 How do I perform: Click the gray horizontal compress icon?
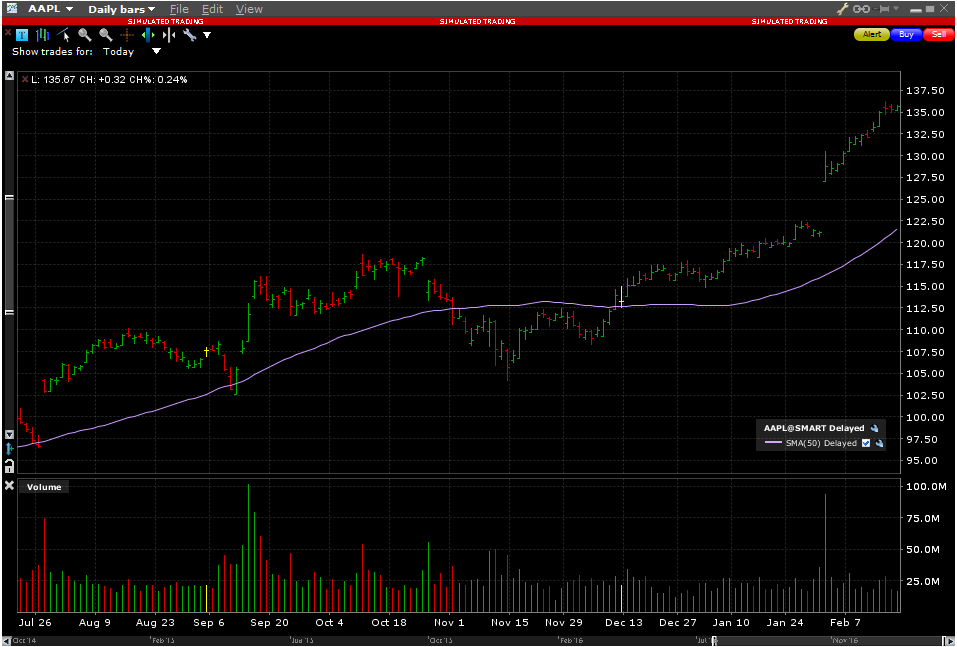point(169,35)
